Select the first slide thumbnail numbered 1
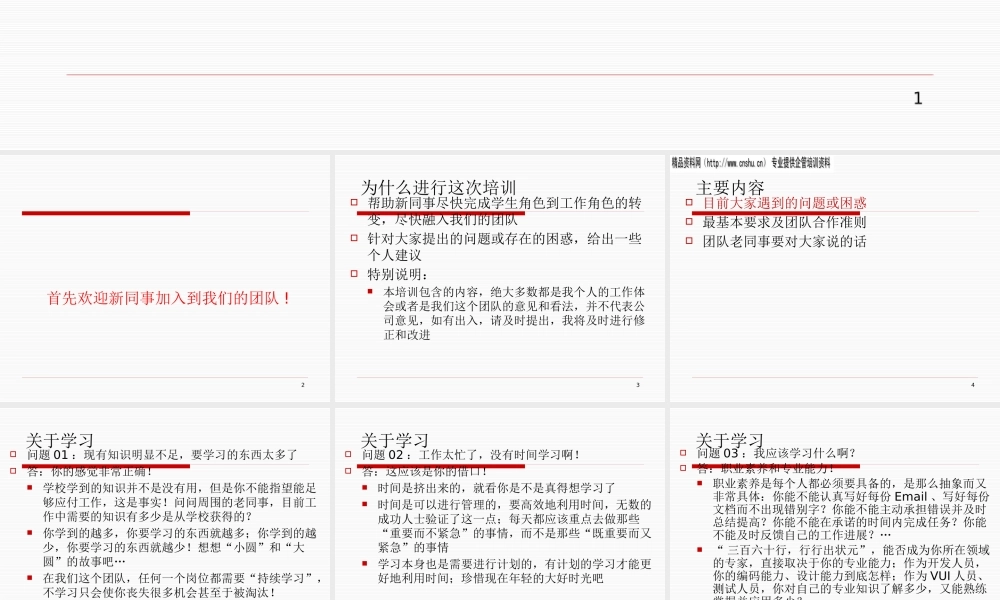This screenshot has width=1000, height=600. pyautogui.click(x=500, y=75)
